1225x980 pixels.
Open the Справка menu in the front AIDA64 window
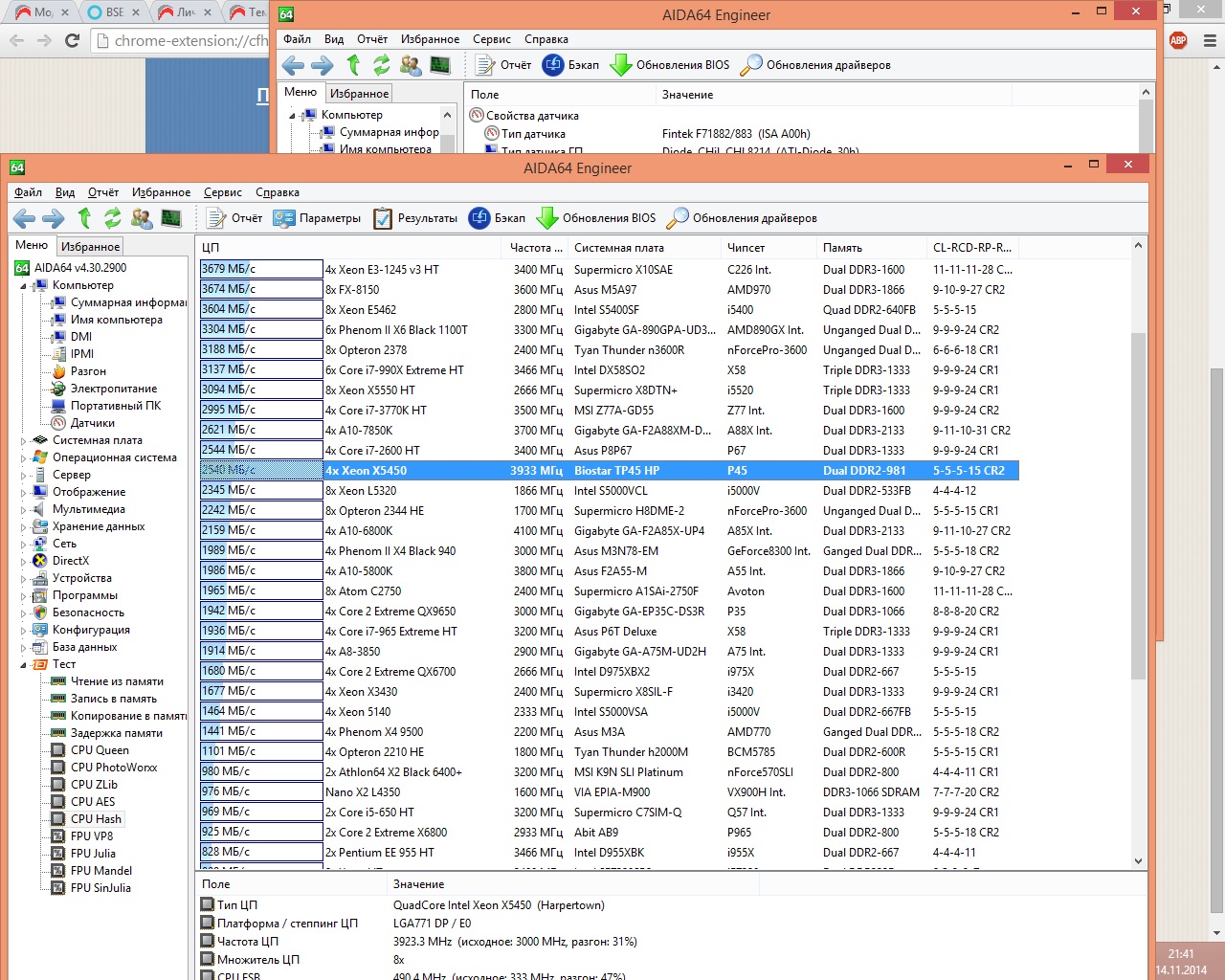pos(278,192)
